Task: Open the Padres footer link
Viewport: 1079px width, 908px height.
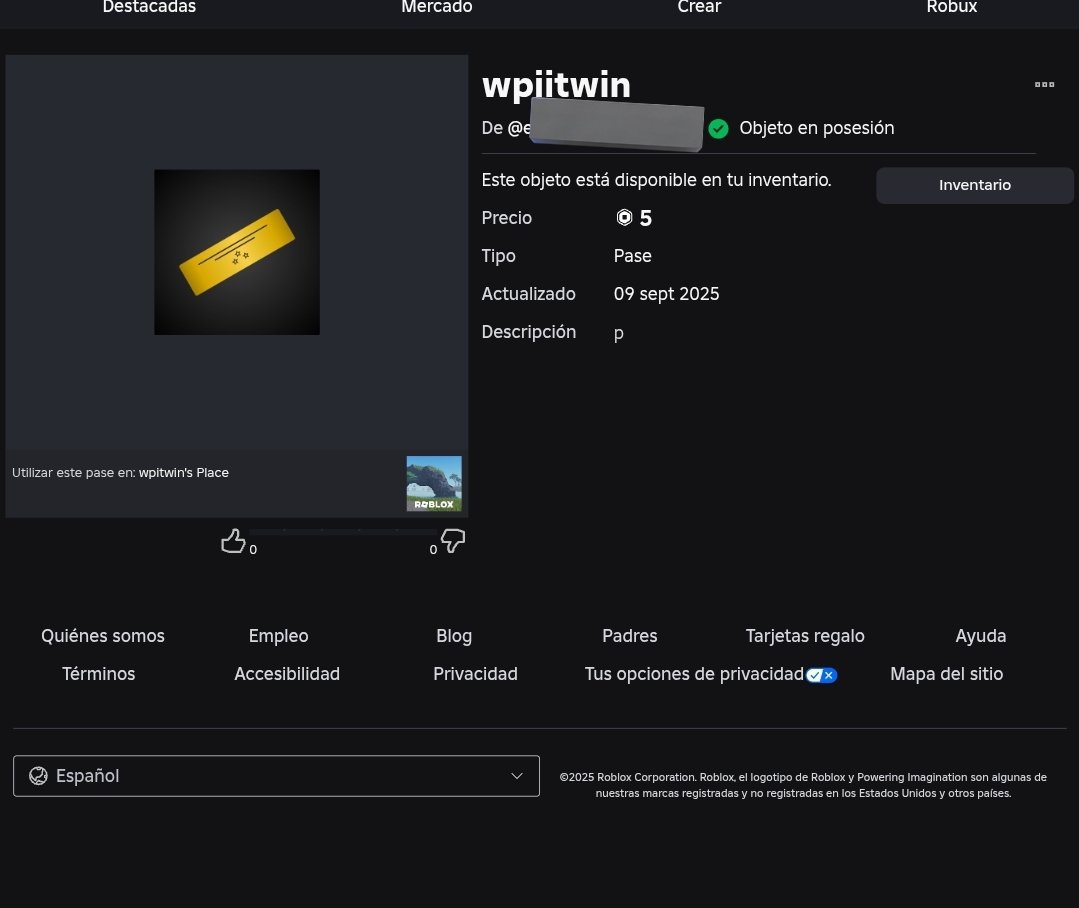Action: [x=630, y=636]
